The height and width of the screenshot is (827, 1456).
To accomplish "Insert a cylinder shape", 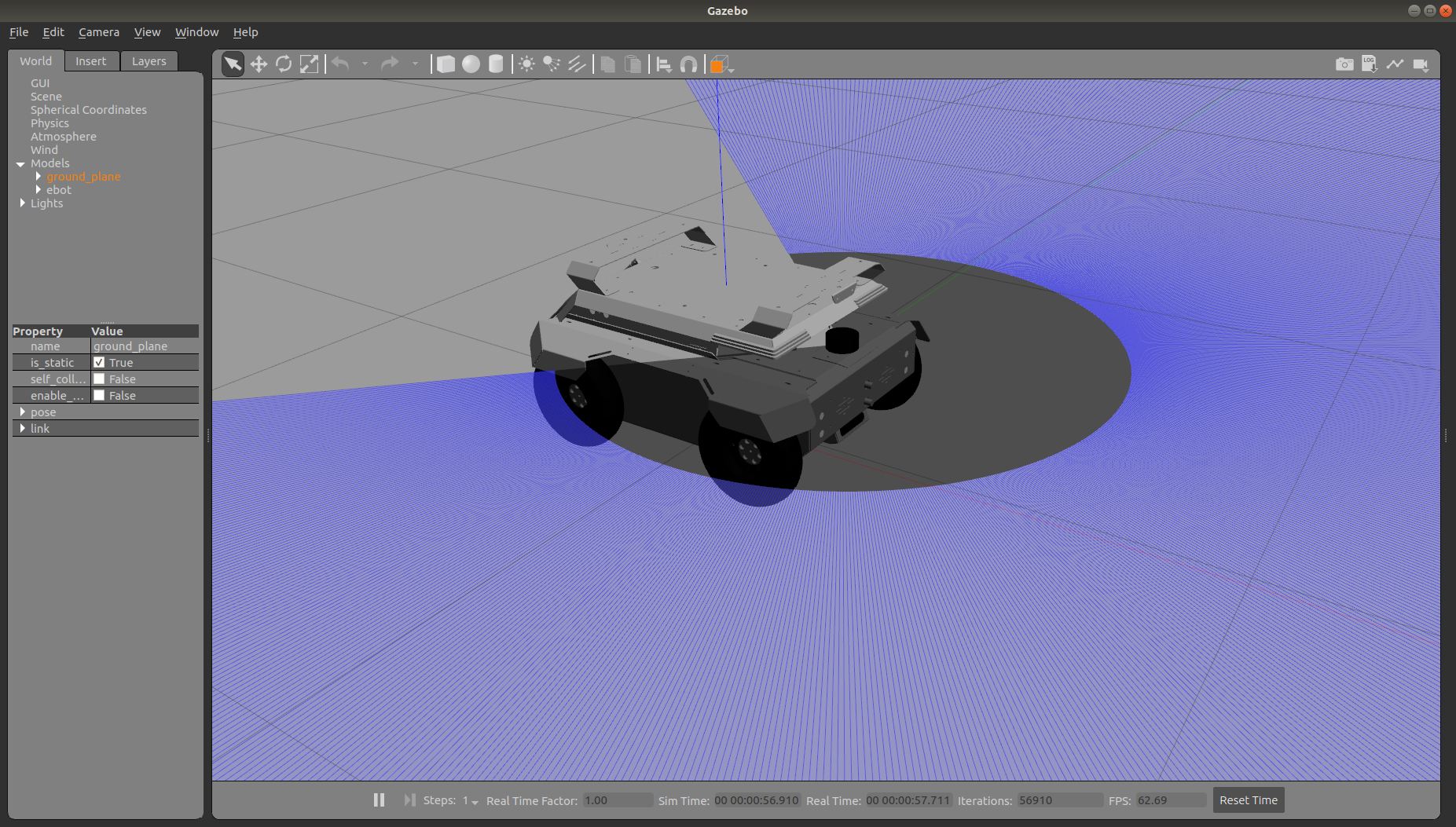I will tap(496, 64).
